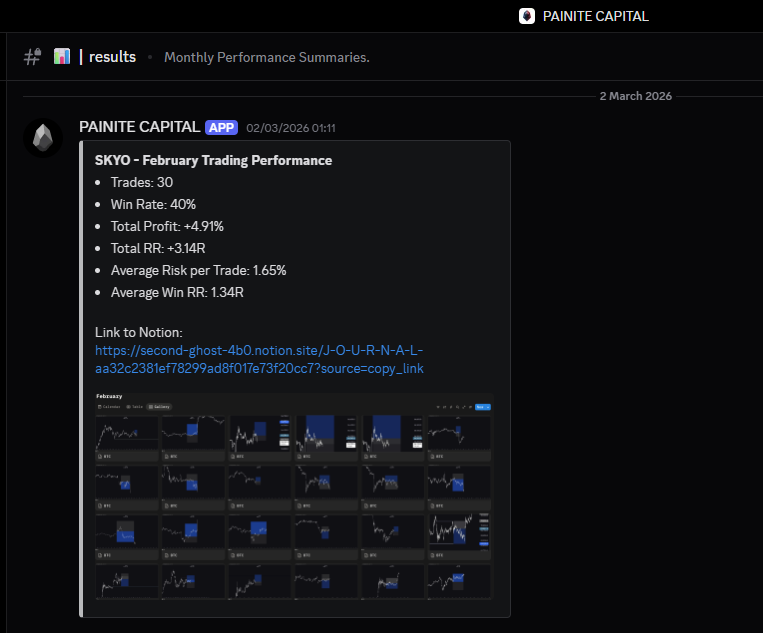The width and height of the screenshot is (763, 633).
Task: Click the PAINITE CAPITAL message author name
Action: [140, 127]
